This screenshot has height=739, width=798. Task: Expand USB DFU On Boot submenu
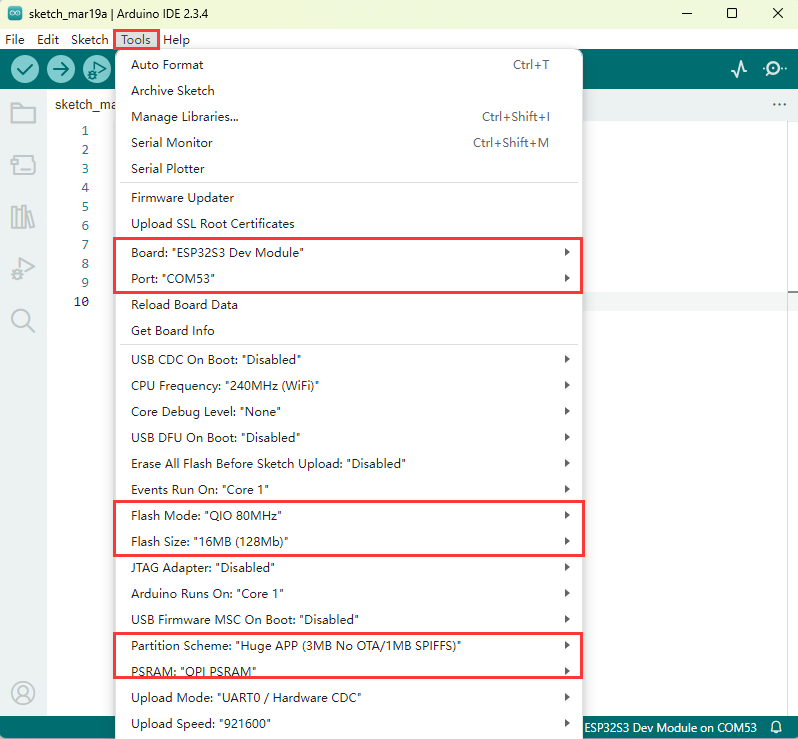(349, 437)
